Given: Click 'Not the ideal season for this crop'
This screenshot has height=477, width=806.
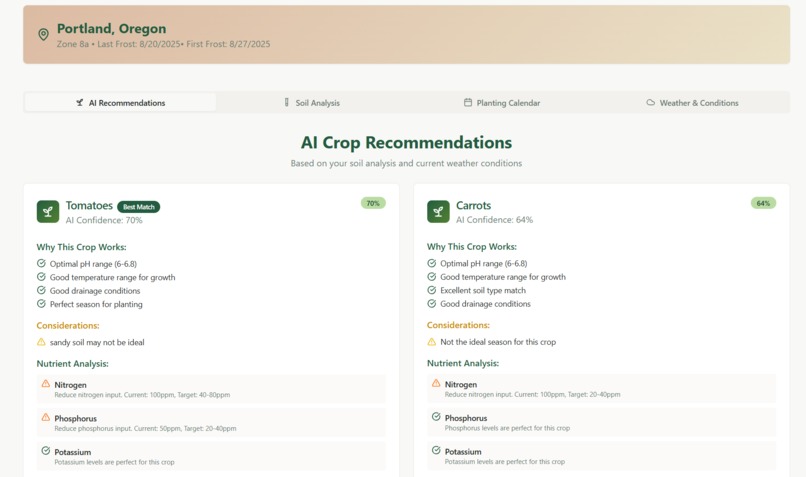Looking at the screenshot, I should pos(498,342).
